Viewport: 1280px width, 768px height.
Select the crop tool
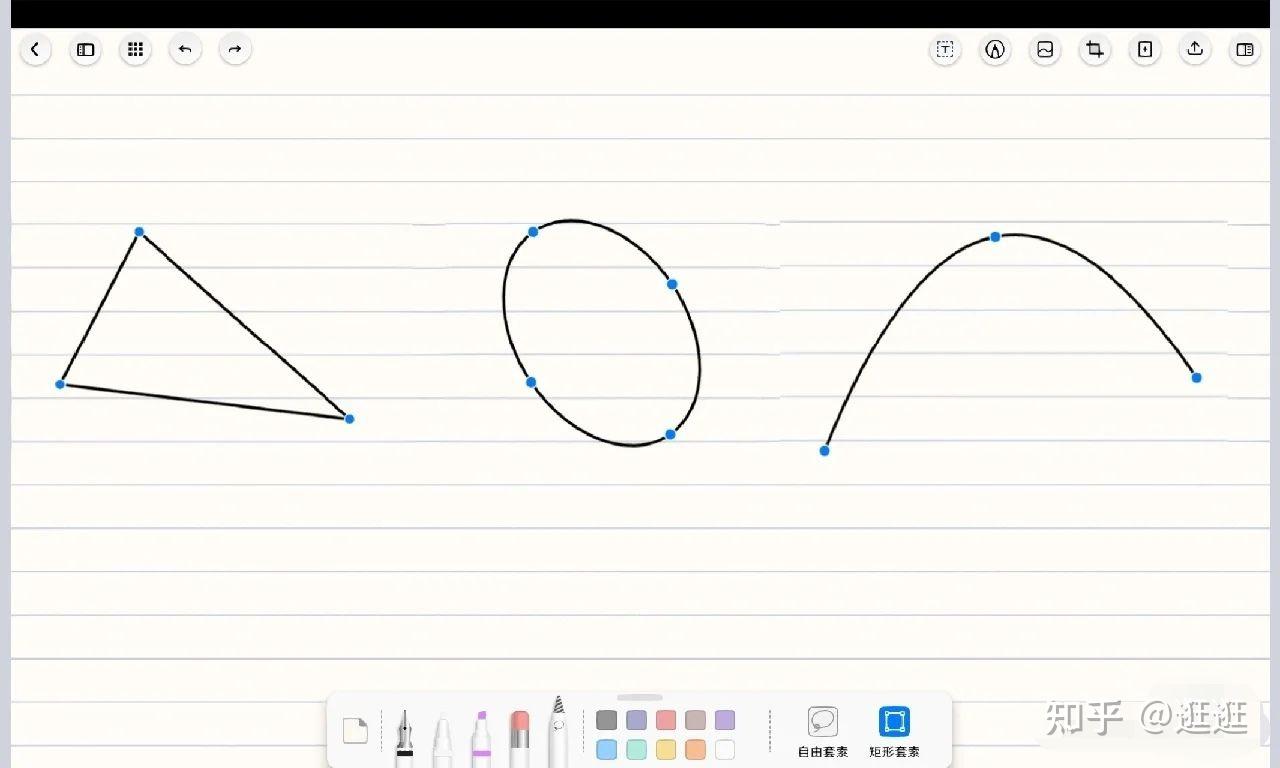tap(1095, 49)
